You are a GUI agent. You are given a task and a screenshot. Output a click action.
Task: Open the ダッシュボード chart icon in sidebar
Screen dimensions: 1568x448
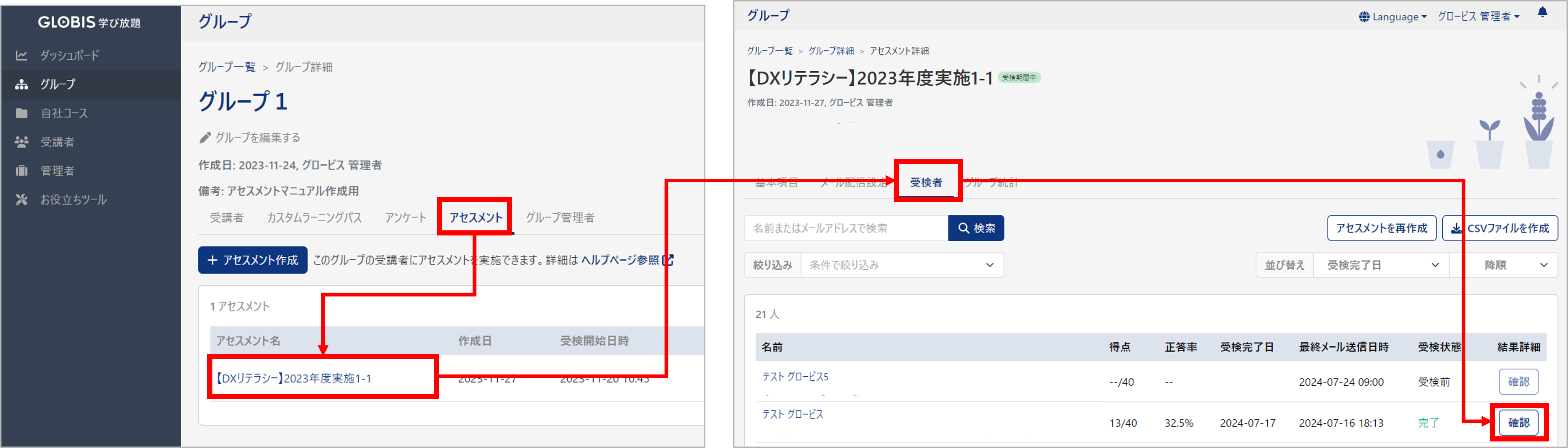point(21,55)
